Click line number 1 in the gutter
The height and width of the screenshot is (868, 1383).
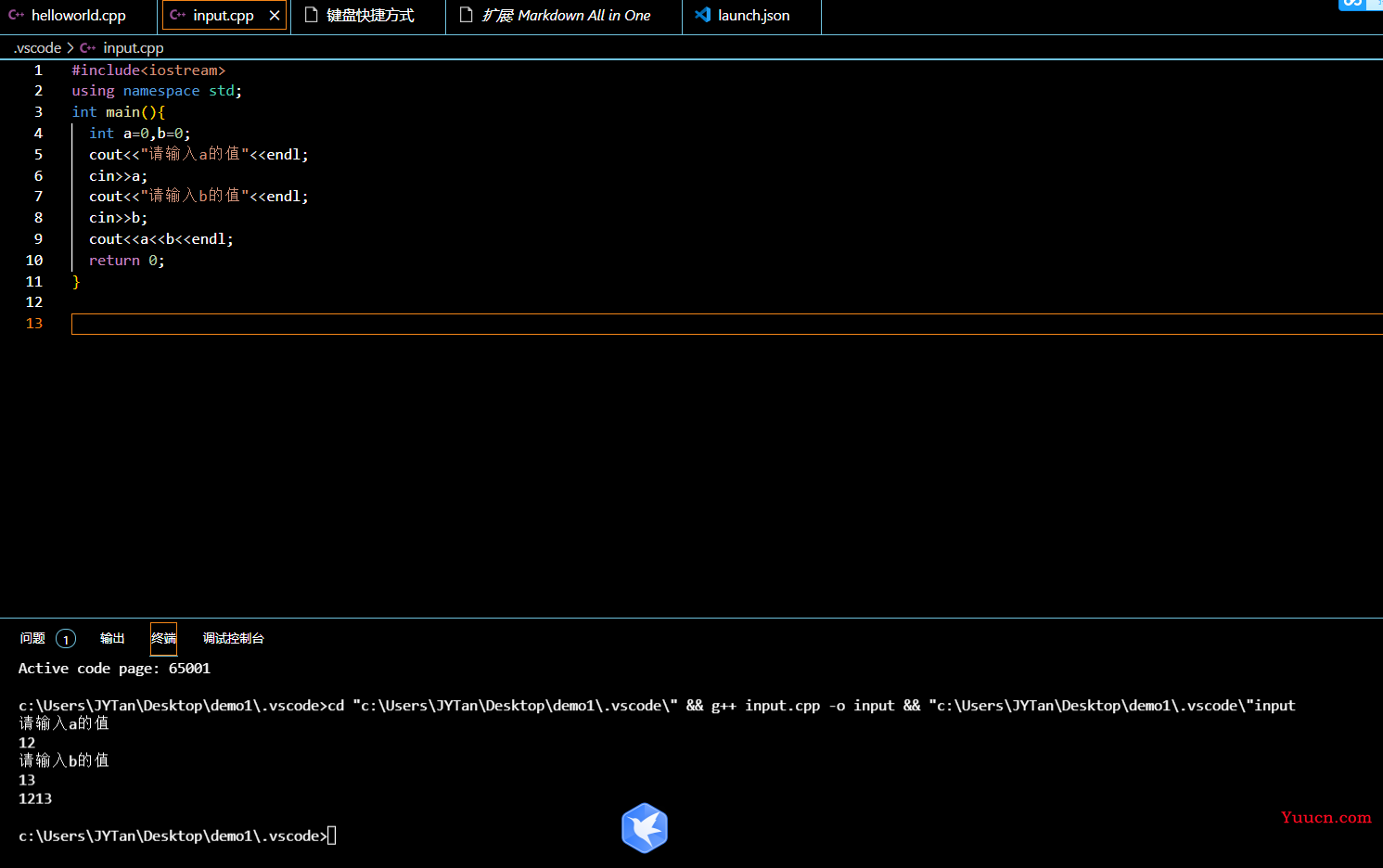tap(38, 70)
